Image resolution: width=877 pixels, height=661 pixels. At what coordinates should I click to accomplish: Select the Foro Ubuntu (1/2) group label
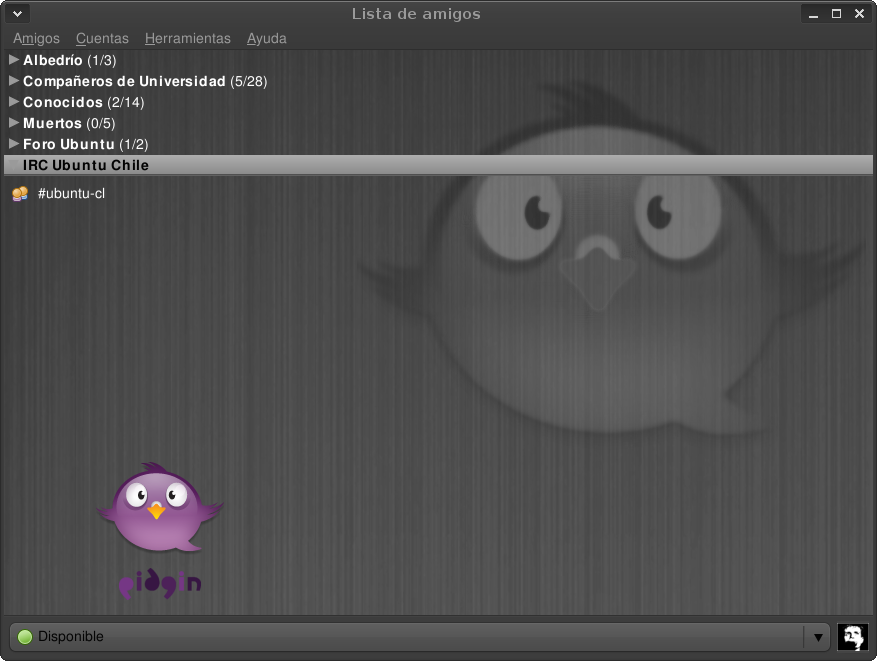(86, 144)
